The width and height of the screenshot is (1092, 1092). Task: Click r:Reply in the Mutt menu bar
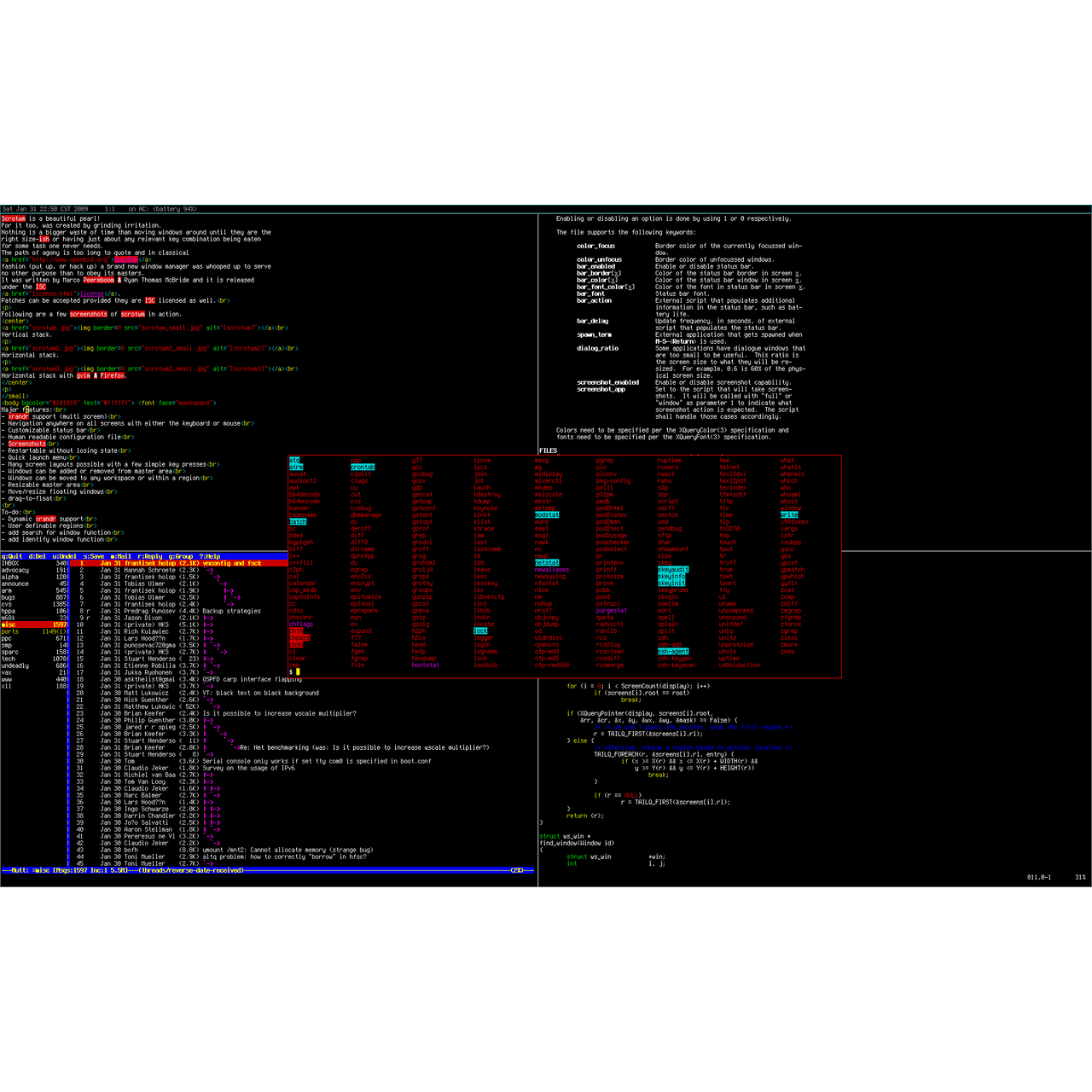[150, 556]
